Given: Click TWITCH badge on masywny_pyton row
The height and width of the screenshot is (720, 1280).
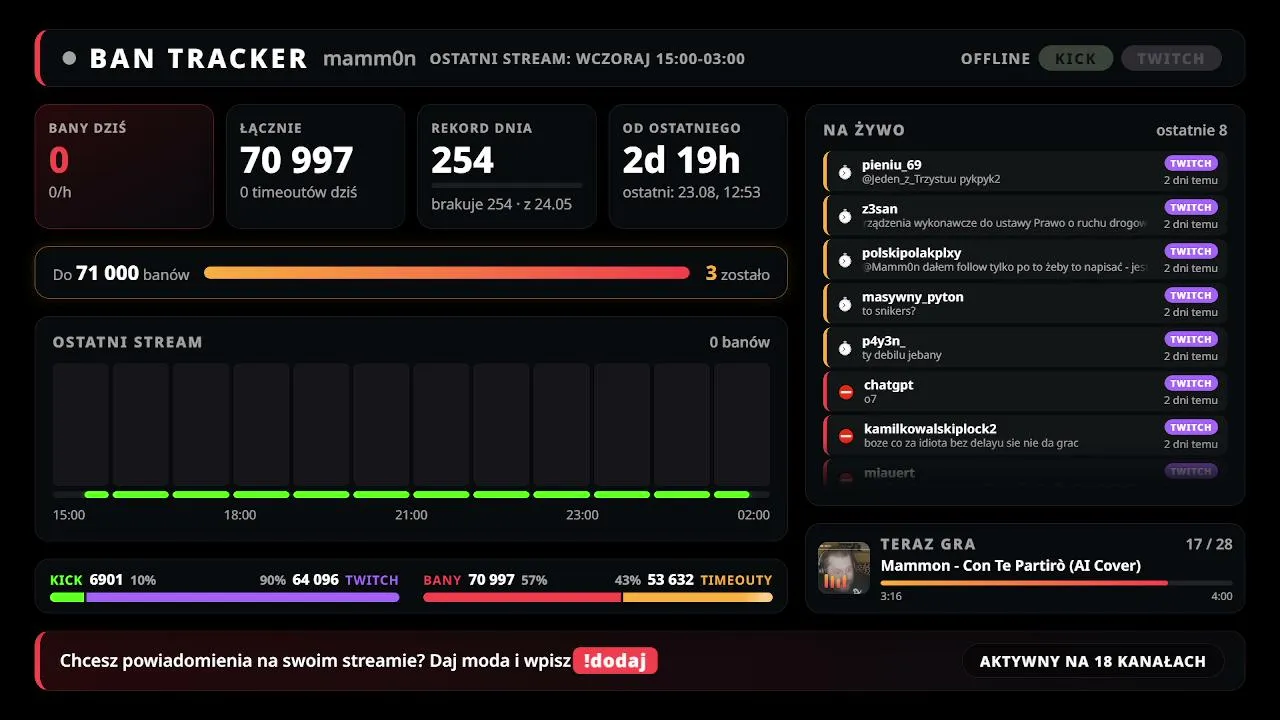Looking at the screenshot, I should coord(1191,295).
